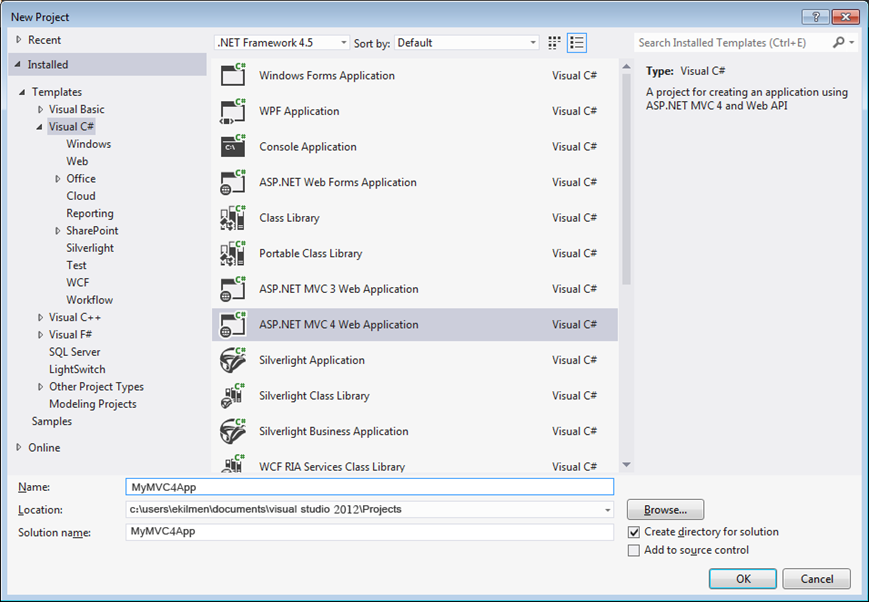Click the Solution name input field
This screenshot has height=602, width=869.
[x=370, y=532]
